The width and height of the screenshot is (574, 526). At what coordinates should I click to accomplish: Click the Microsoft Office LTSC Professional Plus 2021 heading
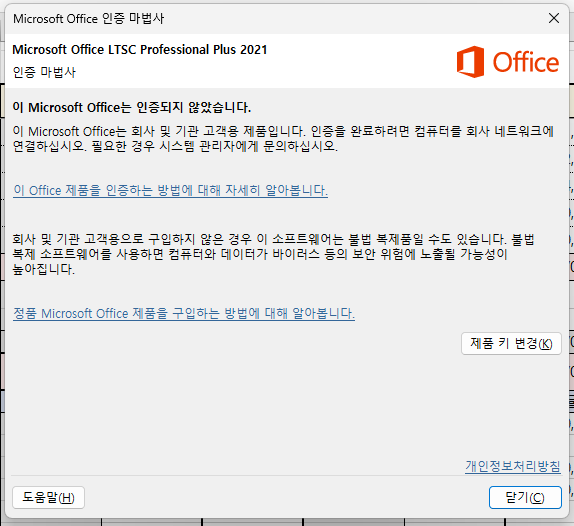click(140, 49)
